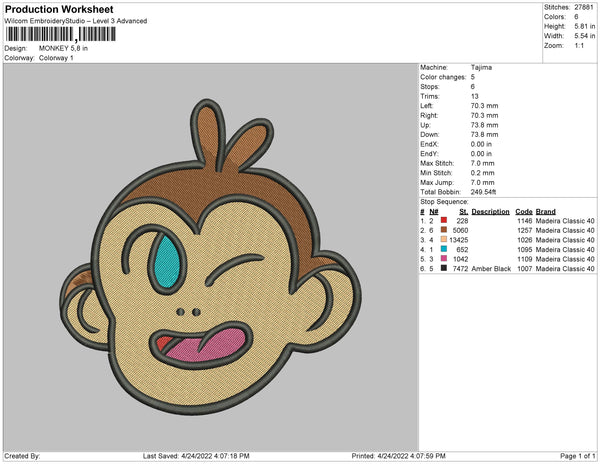Click the 'Description' column header
Image resolution: width=600 pixels, height=464 pixels.
pyautogui.click(x=490, y=212)
